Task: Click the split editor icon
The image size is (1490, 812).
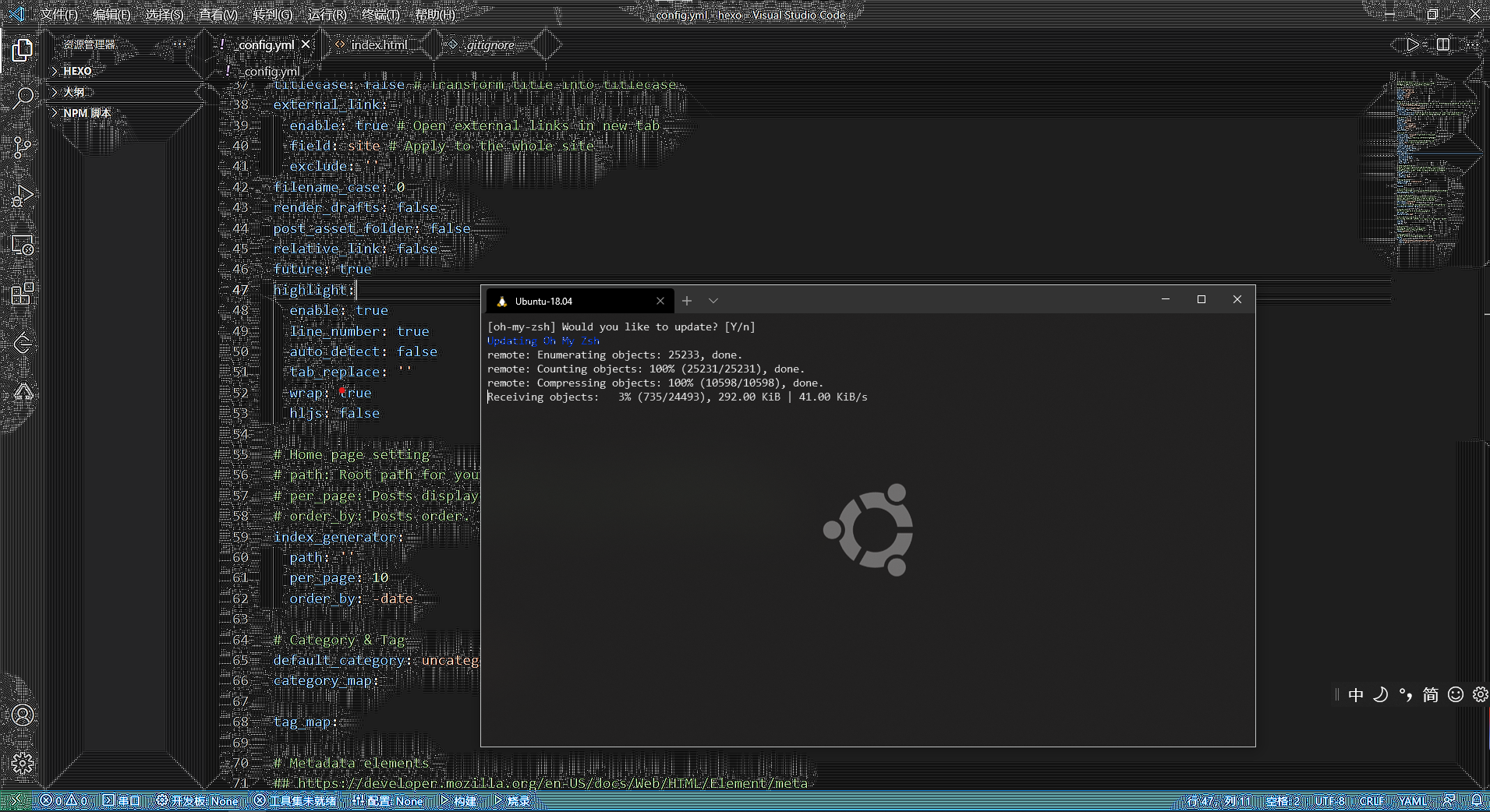Action: click(x=1442, y=45)
